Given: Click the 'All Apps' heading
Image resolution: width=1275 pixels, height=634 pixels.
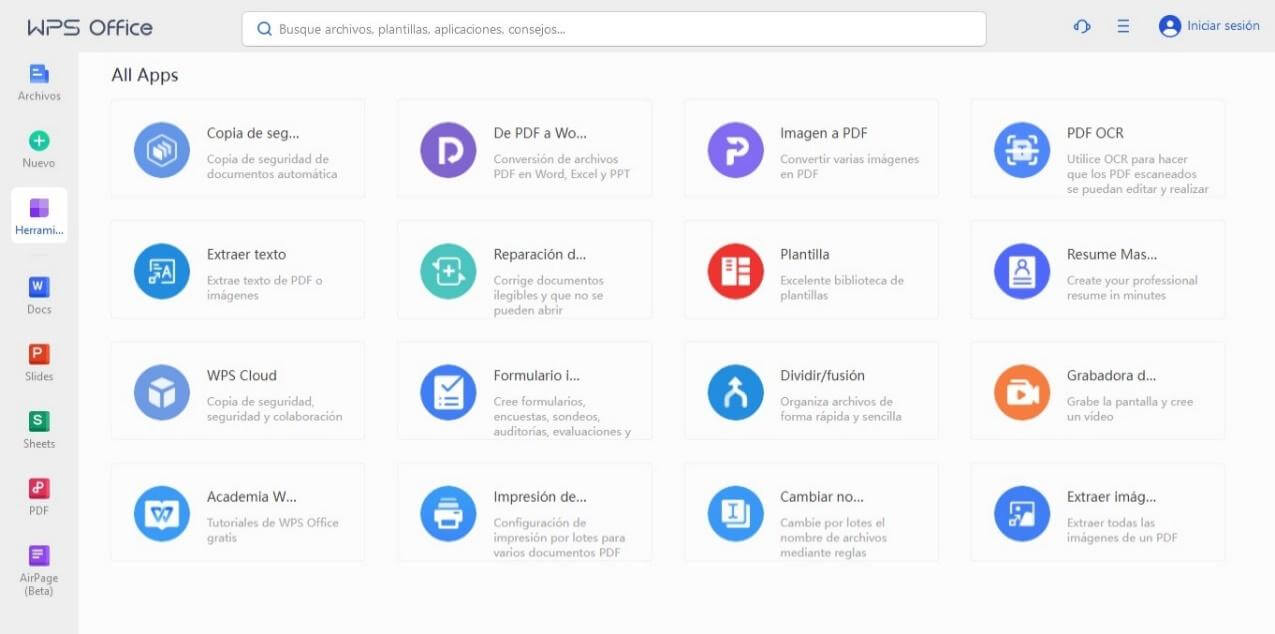Looking at the screenshot, I should point(145,75).
